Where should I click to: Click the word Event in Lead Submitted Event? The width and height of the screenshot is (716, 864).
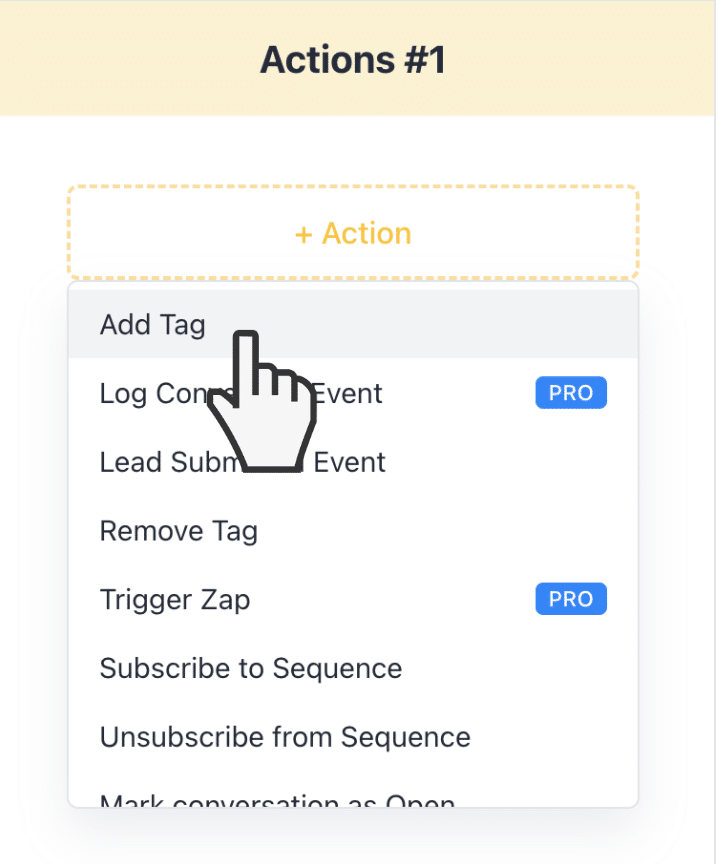(x=349, y=462)
